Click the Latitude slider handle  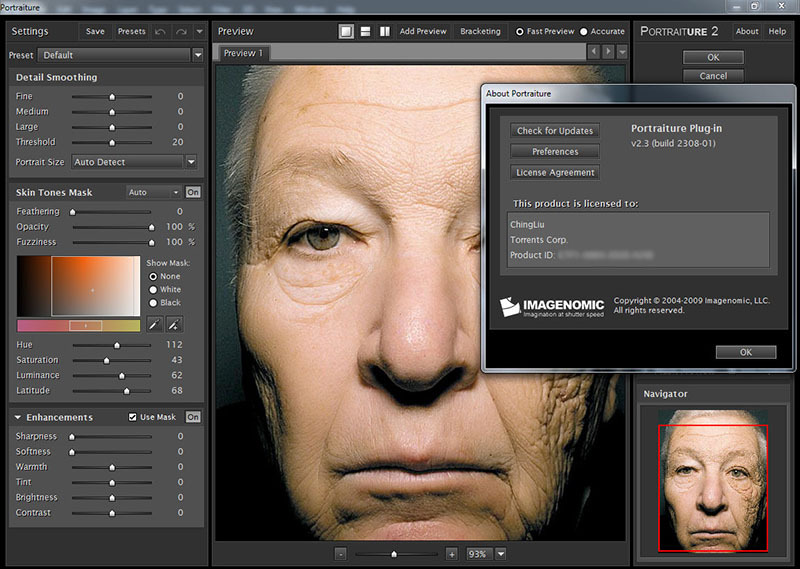[x=127, y=391]
